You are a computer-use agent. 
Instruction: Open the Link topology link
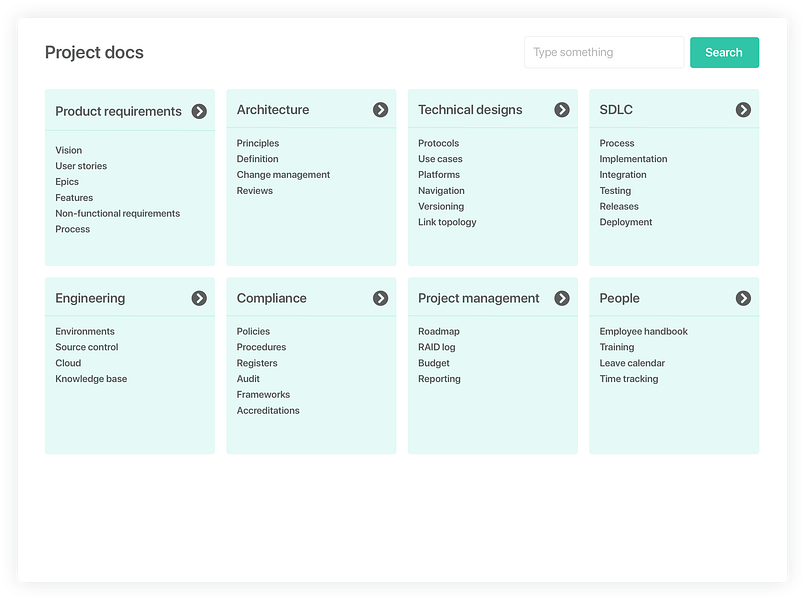447,222
